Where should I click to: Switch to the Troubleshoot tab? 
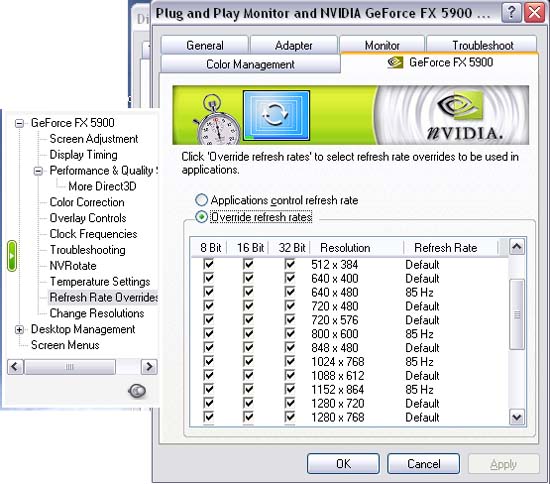[482, 45]
